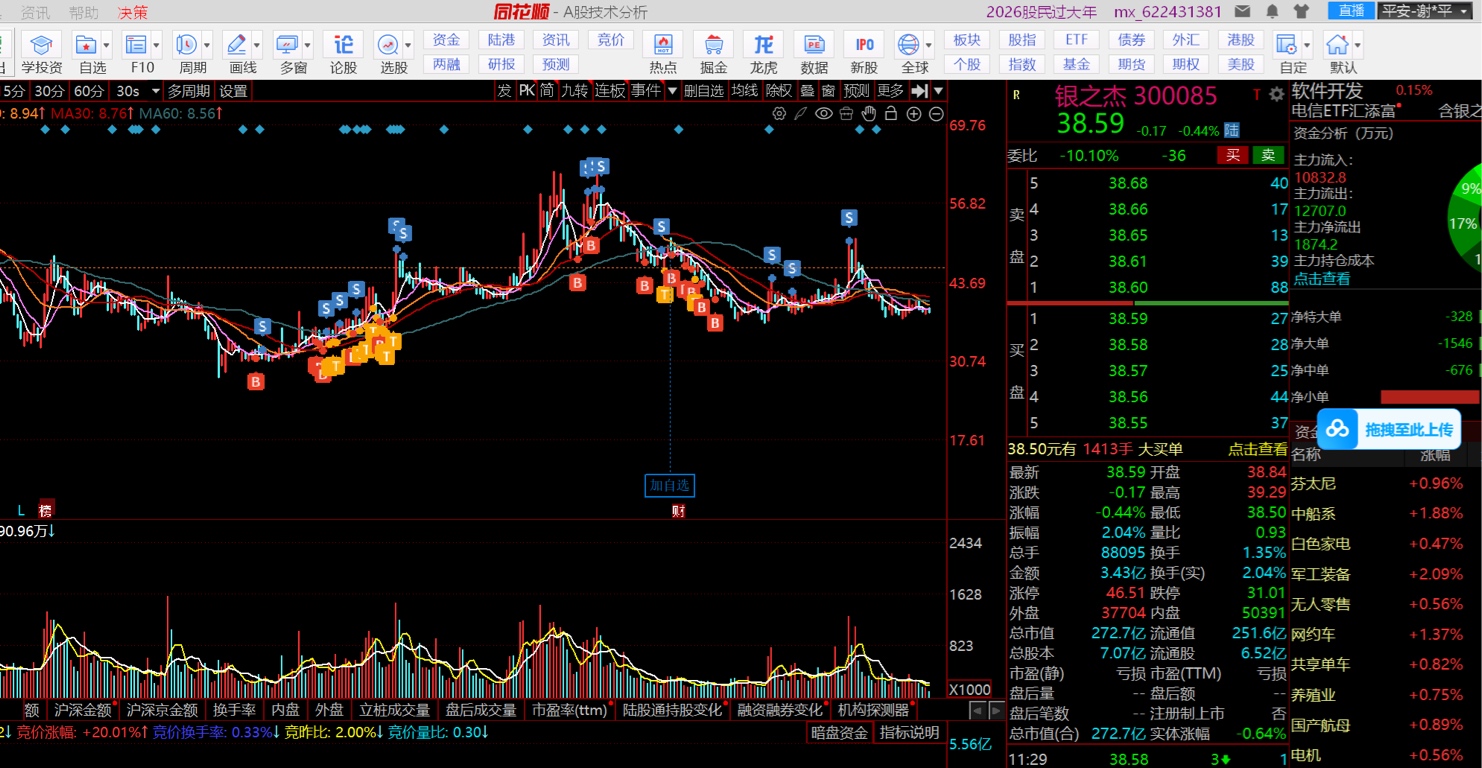Open the 帮助 menu
This screenshot has width=1482, height=768.
84,12
